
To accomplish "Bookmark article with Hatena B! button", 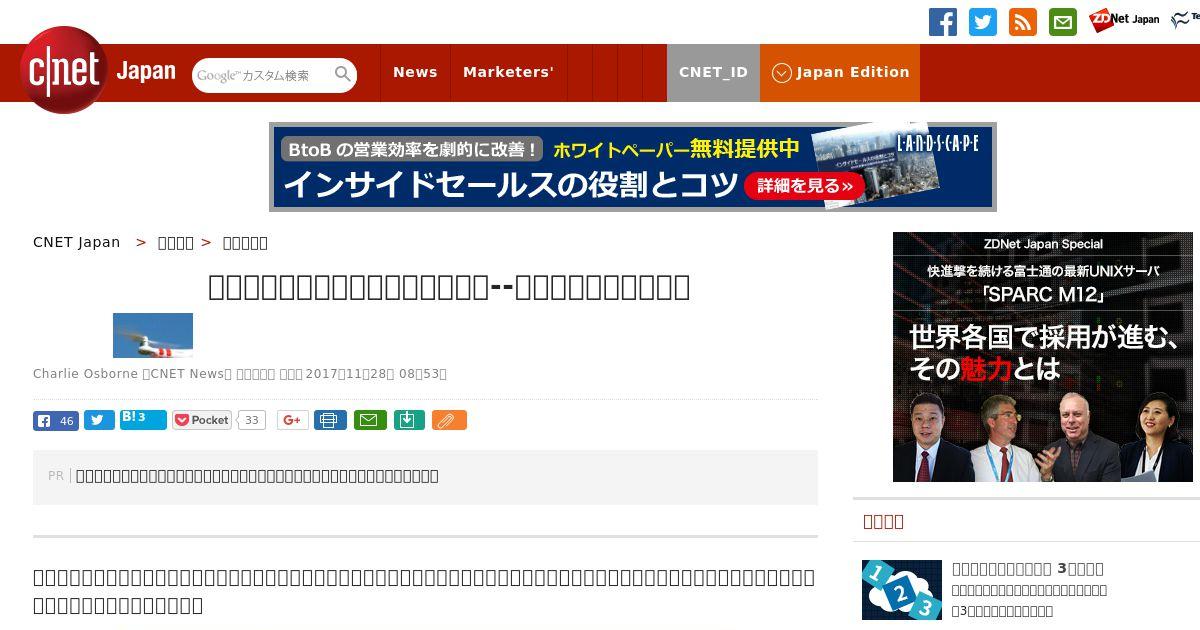I will [143, 419].
